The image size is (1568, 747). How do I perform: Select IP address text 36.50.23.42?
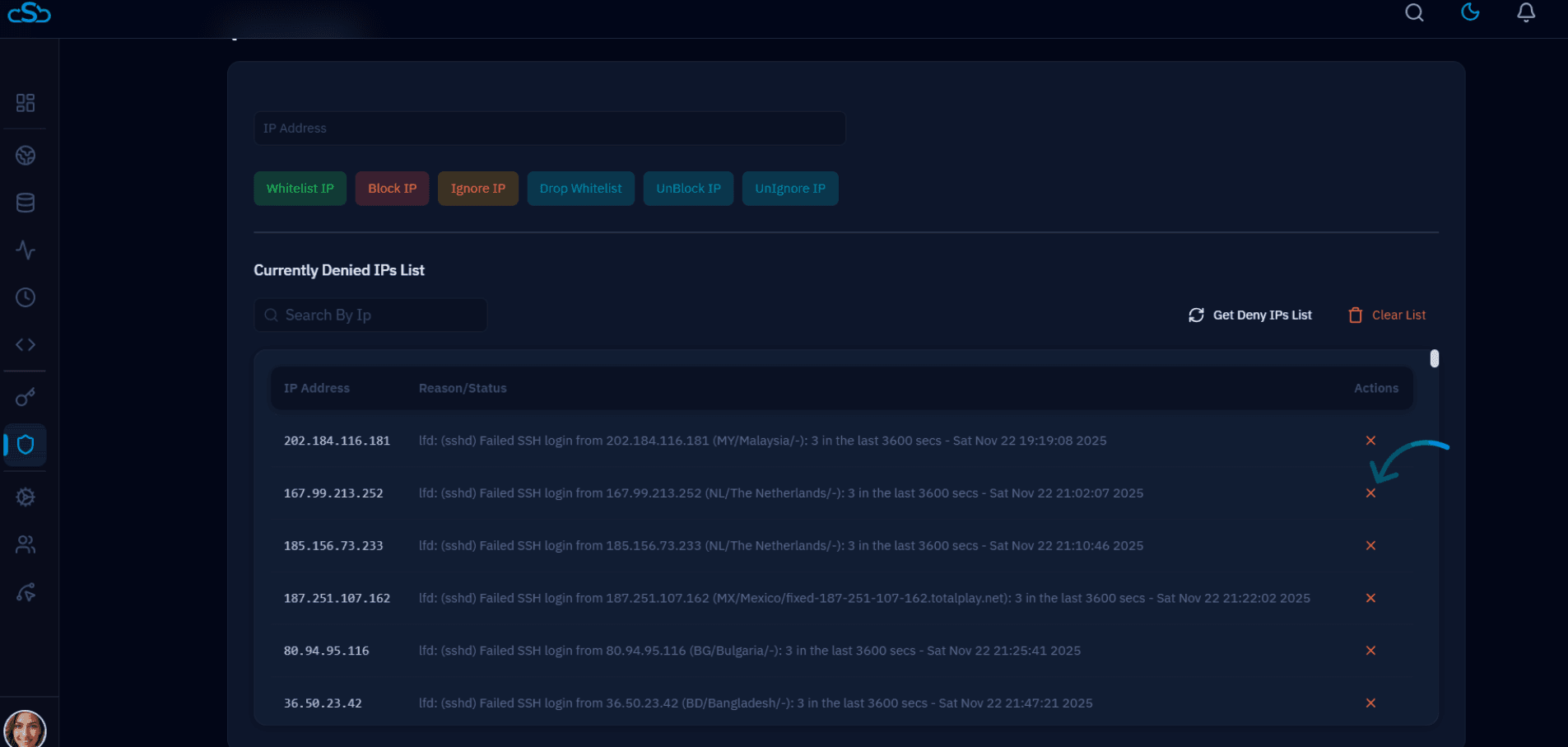(323, 703)
